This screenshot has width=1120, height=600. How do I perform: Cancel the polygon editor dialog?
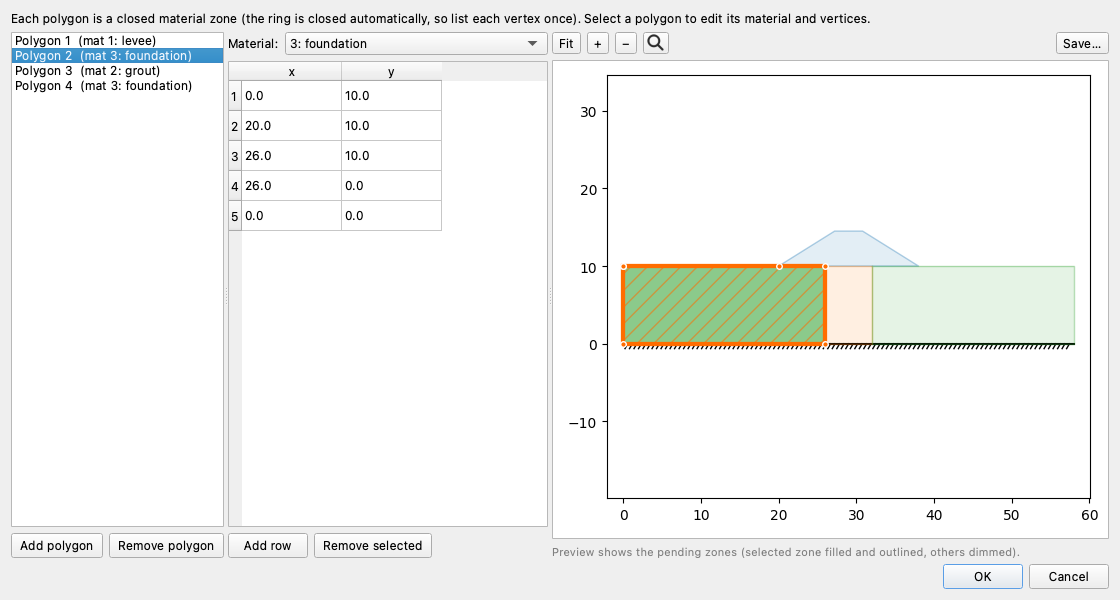(1069, 576)
